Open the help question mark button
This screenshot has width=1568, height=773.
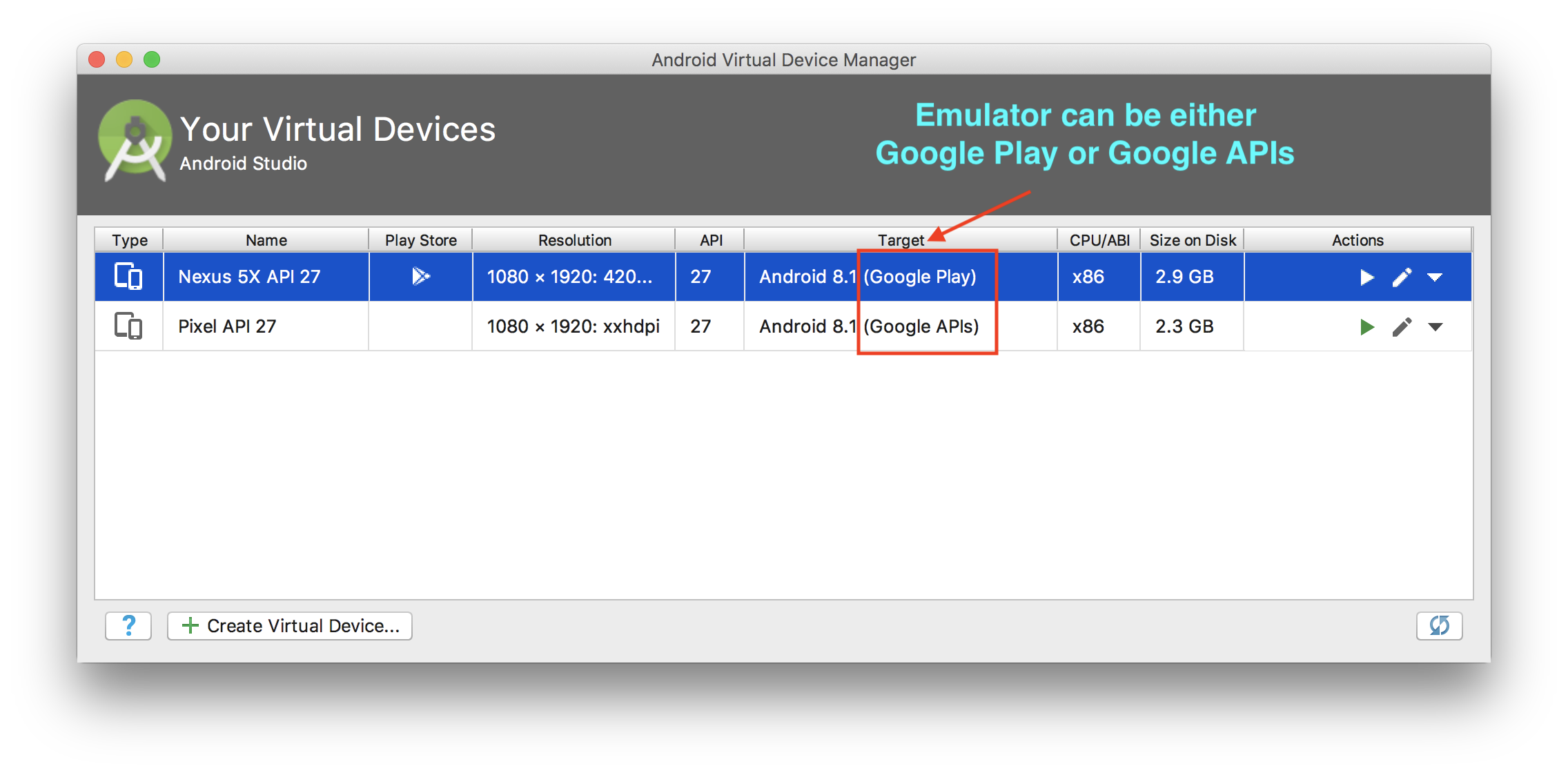(x=128, y=626)
